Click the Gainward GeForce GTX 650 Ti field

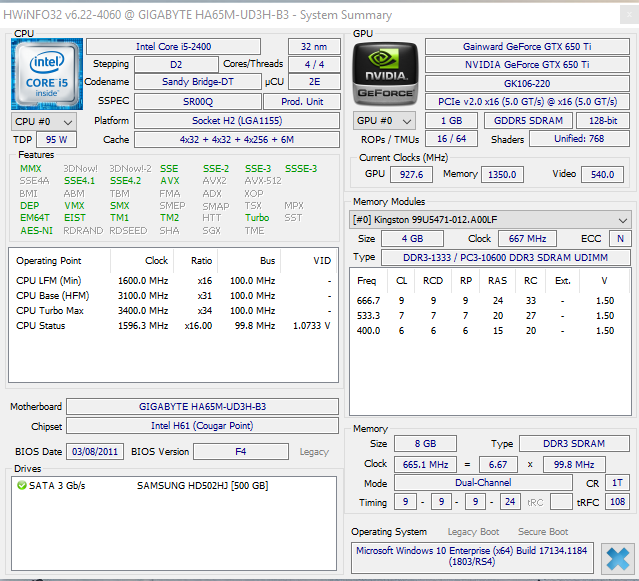[x=527, y=46]
